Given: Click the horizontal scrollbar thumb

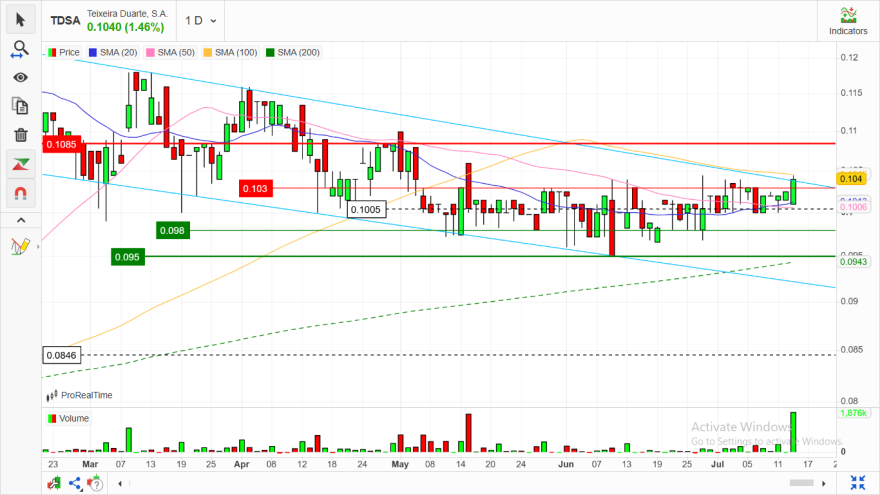Looking at the screenshot, I should (801, 483).
